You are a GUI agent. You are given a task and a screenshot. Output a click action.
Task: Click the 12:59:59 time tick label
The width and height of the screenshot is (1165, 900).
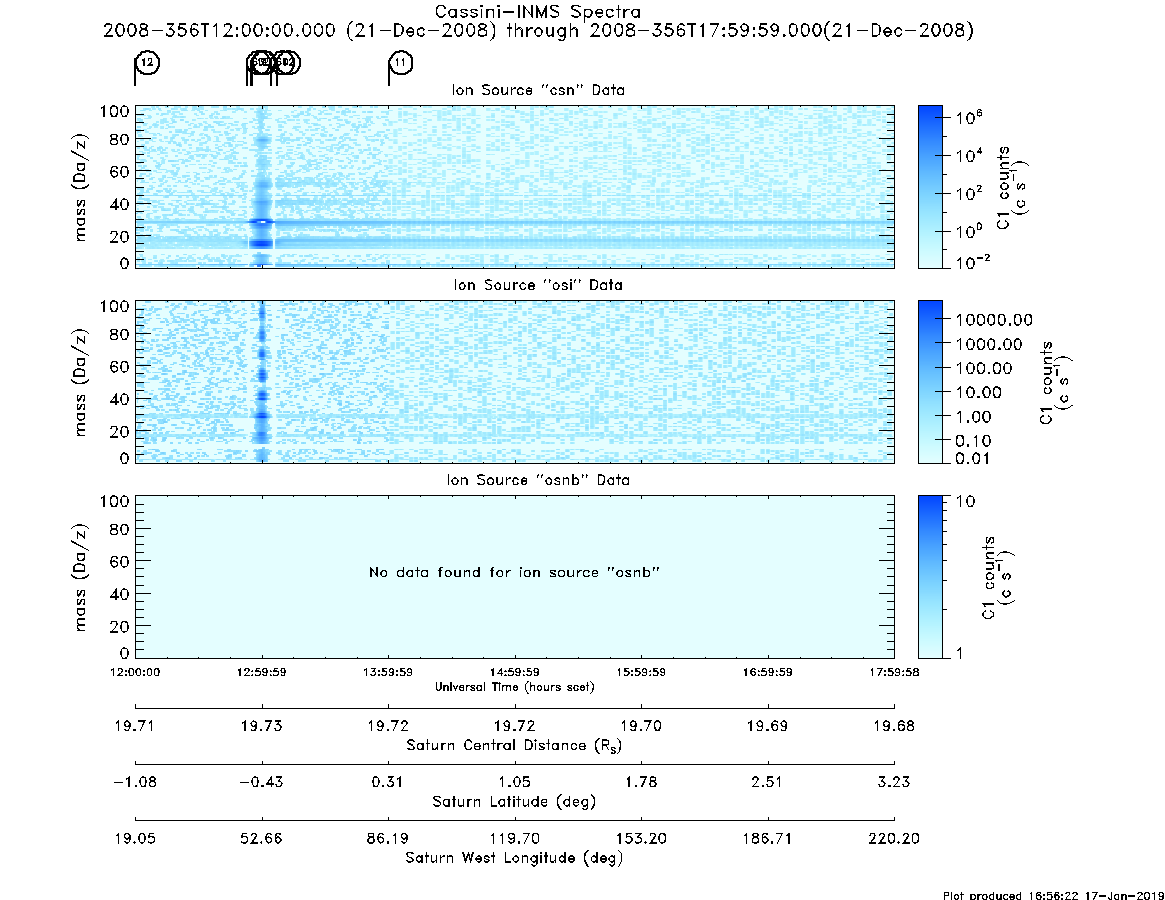262,672
